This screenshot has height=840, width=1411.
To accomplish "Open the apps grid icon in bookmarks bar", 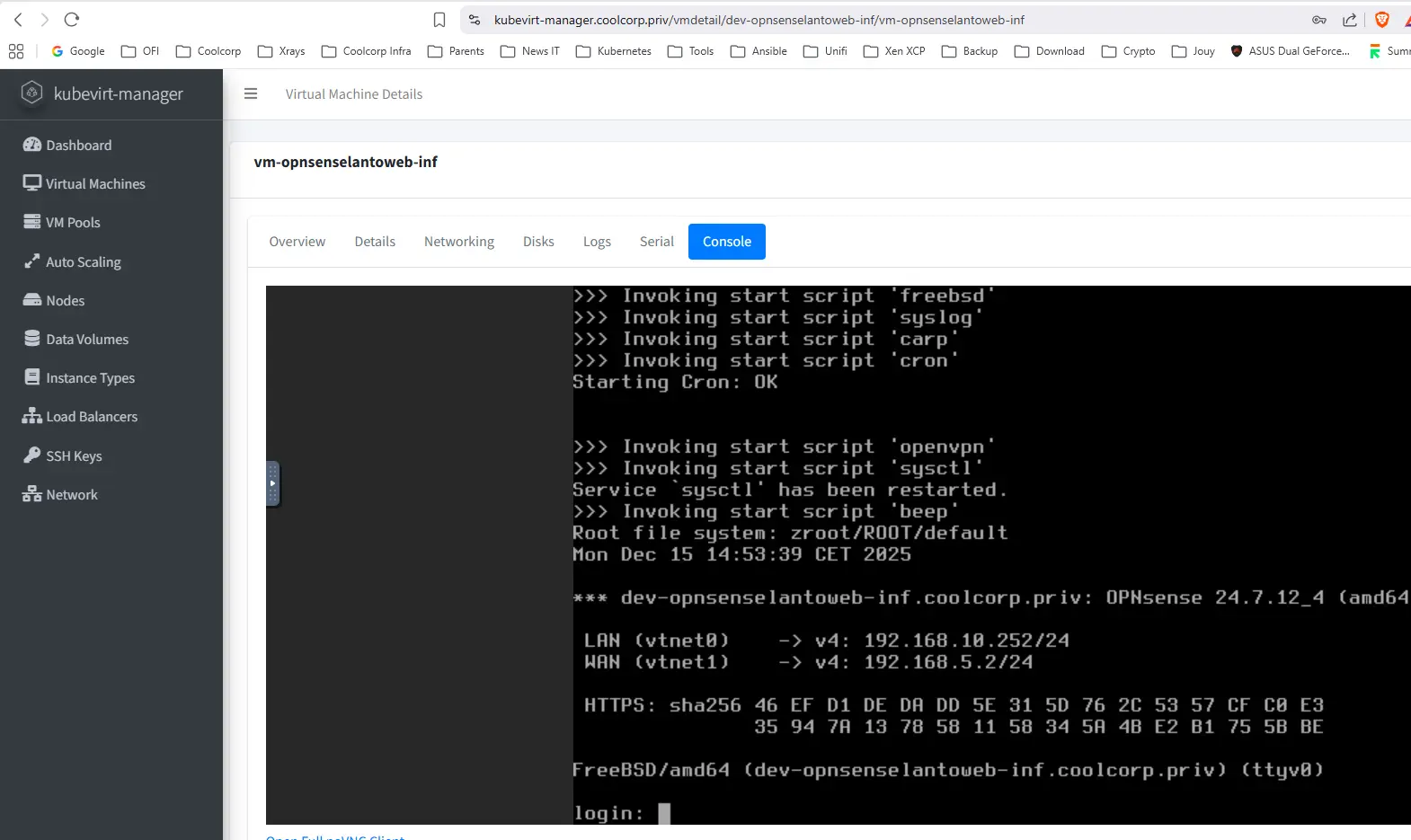I will (16, 51).
